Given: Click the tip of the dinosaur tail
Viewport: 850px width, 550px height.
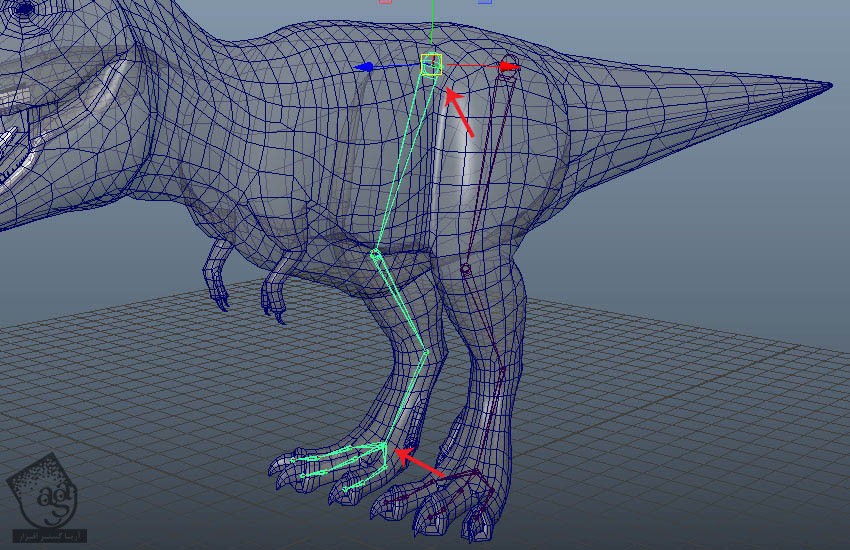Looking at the screenshot, I should (826, 86).
